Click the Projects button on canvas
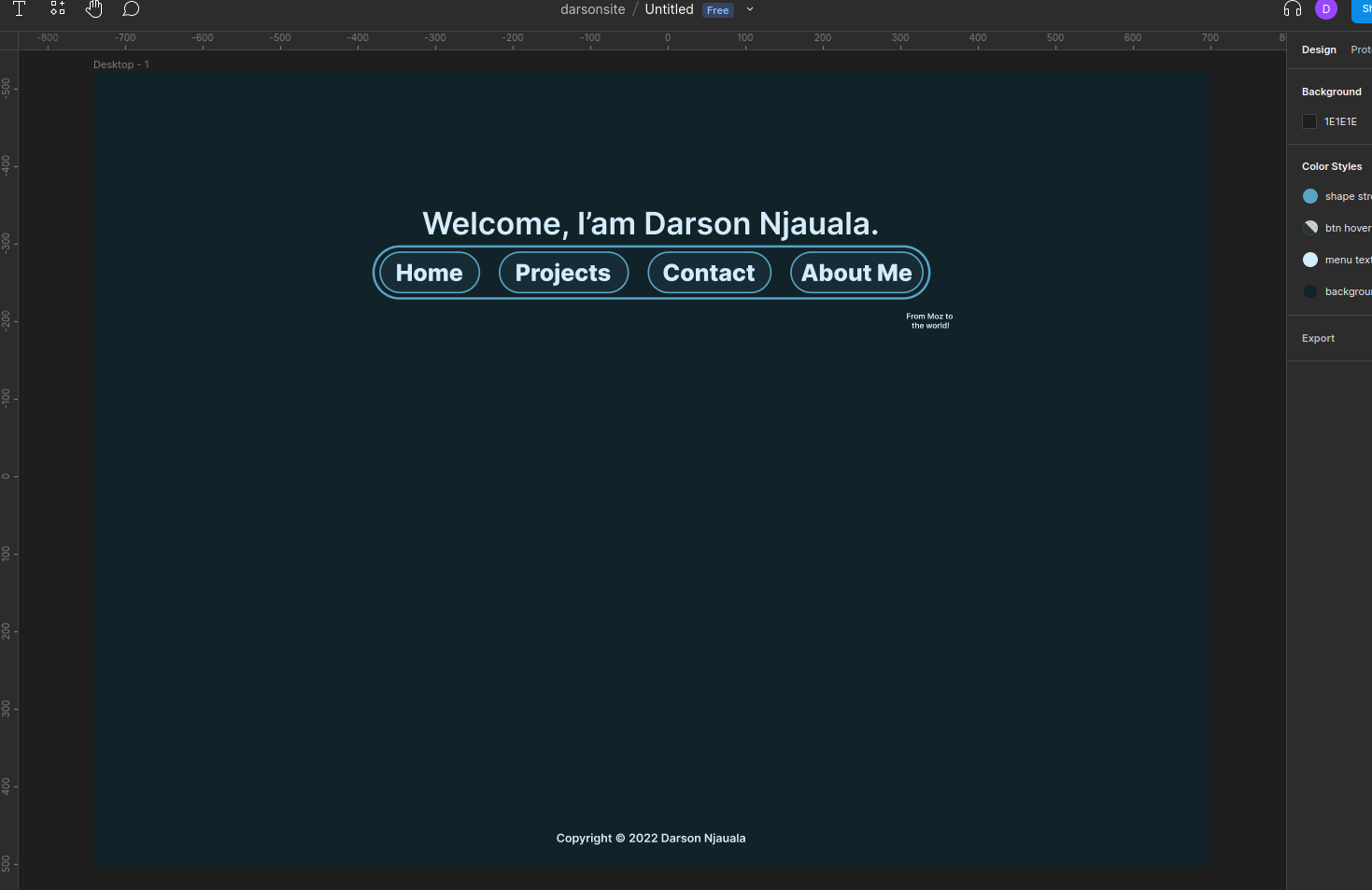 click(563, 273)
